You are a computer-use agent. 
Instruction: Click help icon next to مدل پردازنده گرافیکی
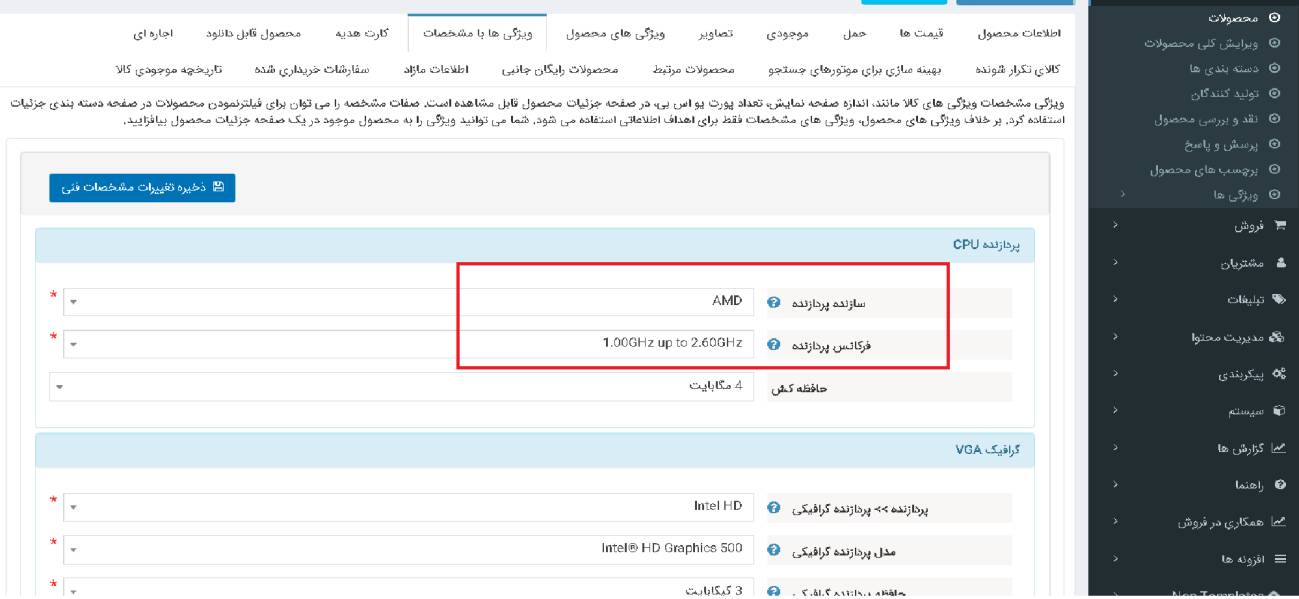[773, 551]
